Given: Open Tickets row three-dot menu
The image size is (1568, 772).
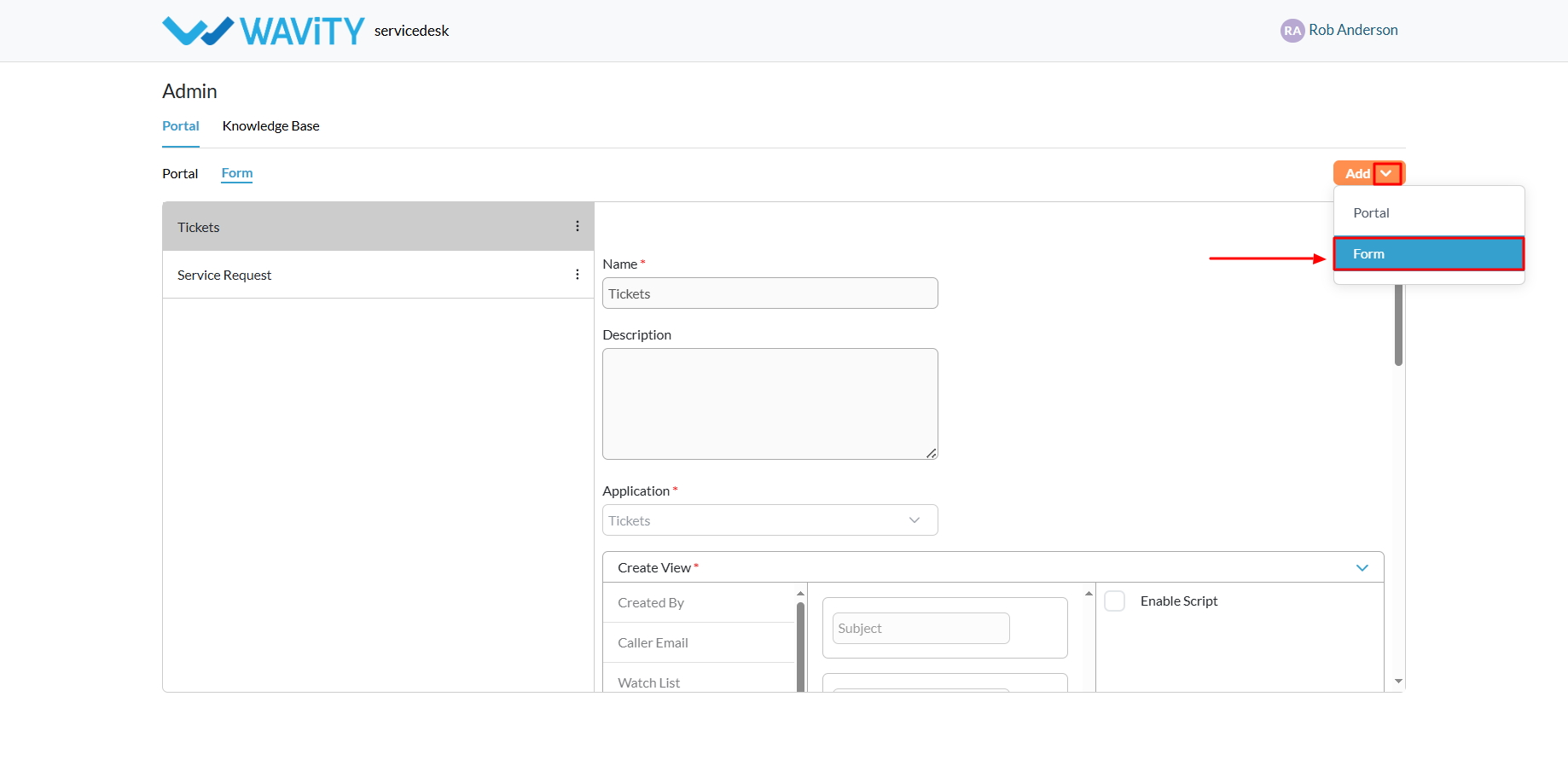Looking at the screenshot, I should (x=578, y=226).
